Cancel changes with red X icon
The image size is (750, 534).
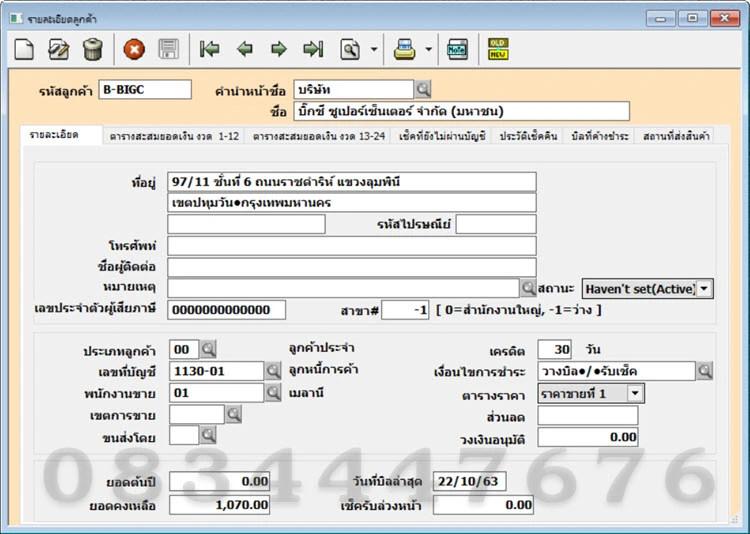(134, 49)
